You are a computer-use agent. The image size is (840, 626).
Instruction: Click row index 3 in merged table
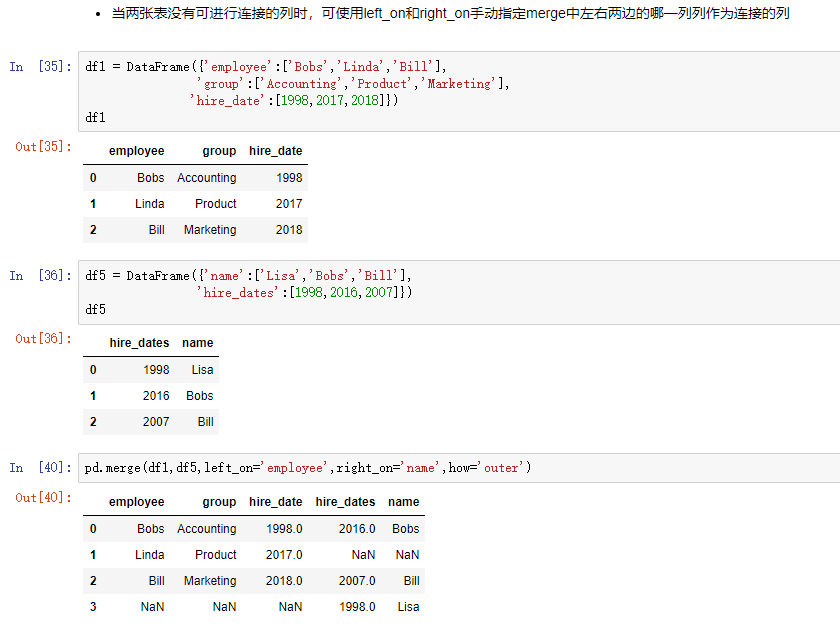click(93, 607)
